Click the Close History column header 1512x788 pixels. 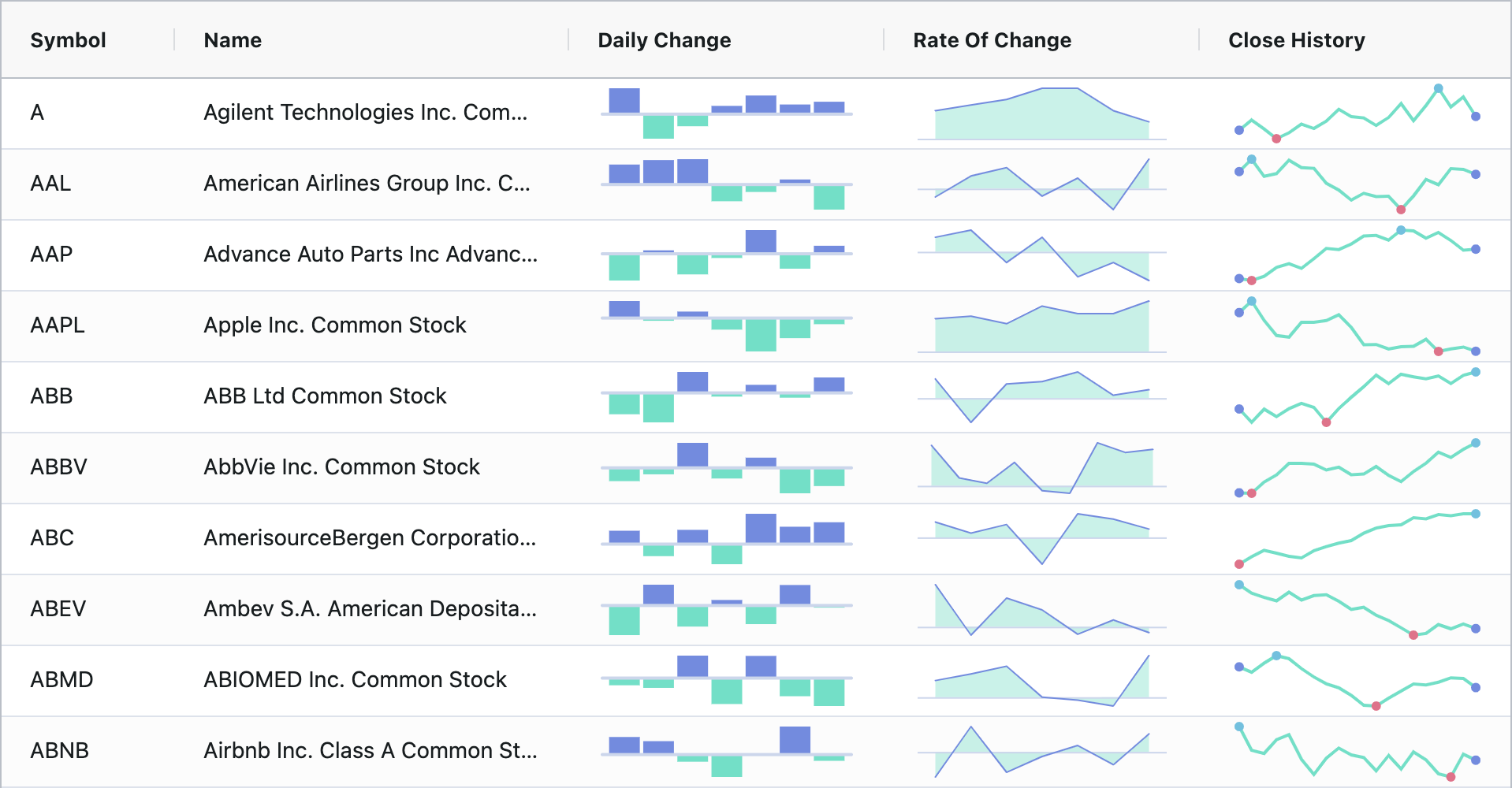point(1296,40)
